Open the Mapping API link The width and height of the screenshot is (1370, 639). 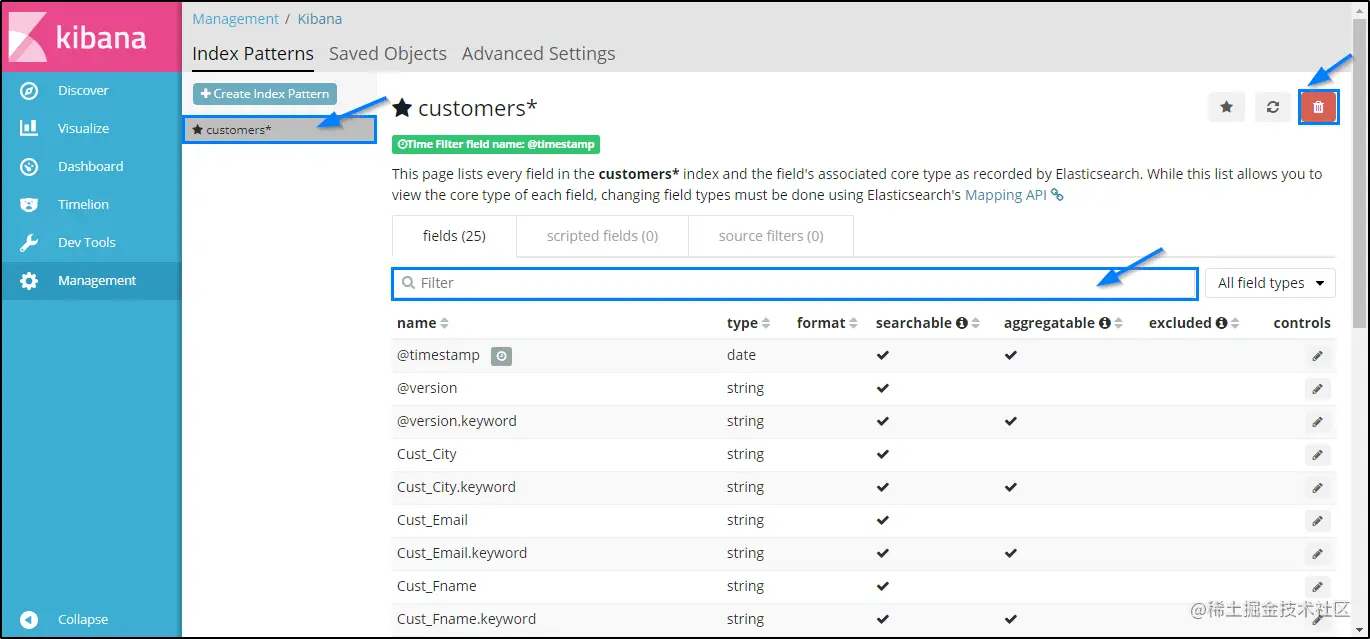pyautogui.click(x=1006, y=195)
